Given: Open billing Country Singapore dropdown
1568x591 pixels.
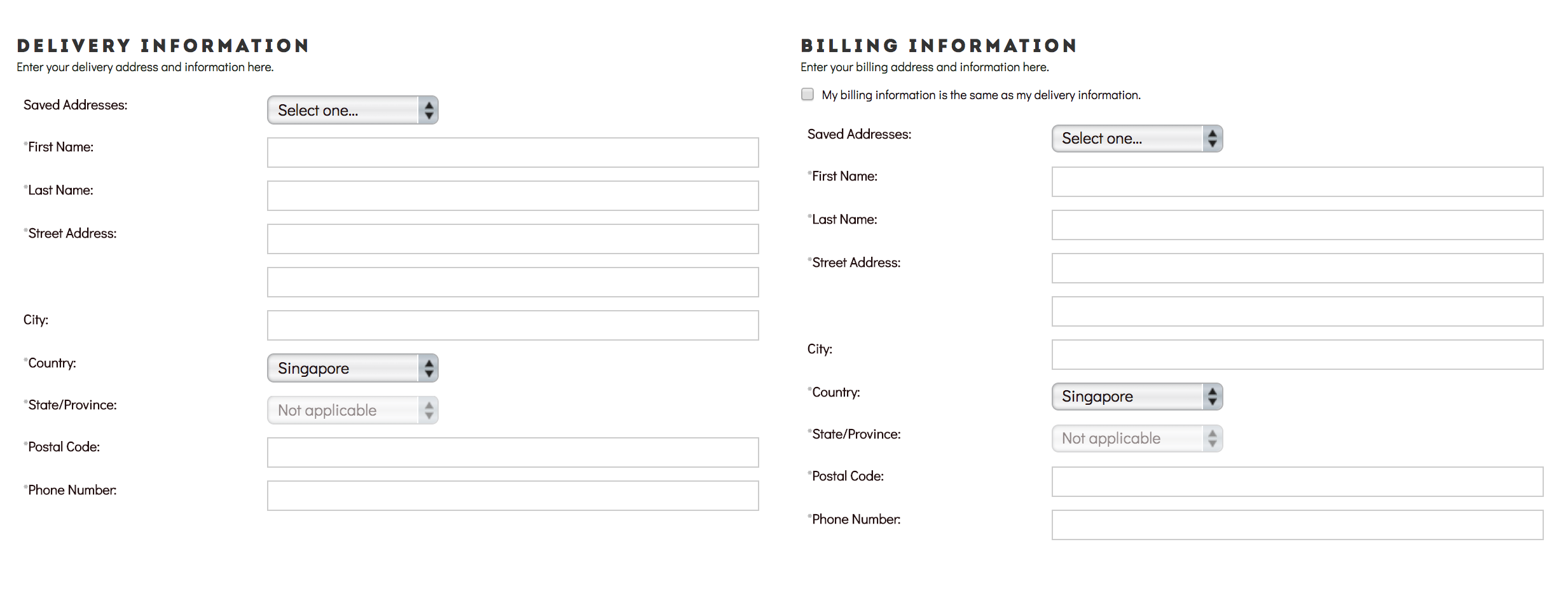Looking at the screenshot, I should (x=1137, y=397).
